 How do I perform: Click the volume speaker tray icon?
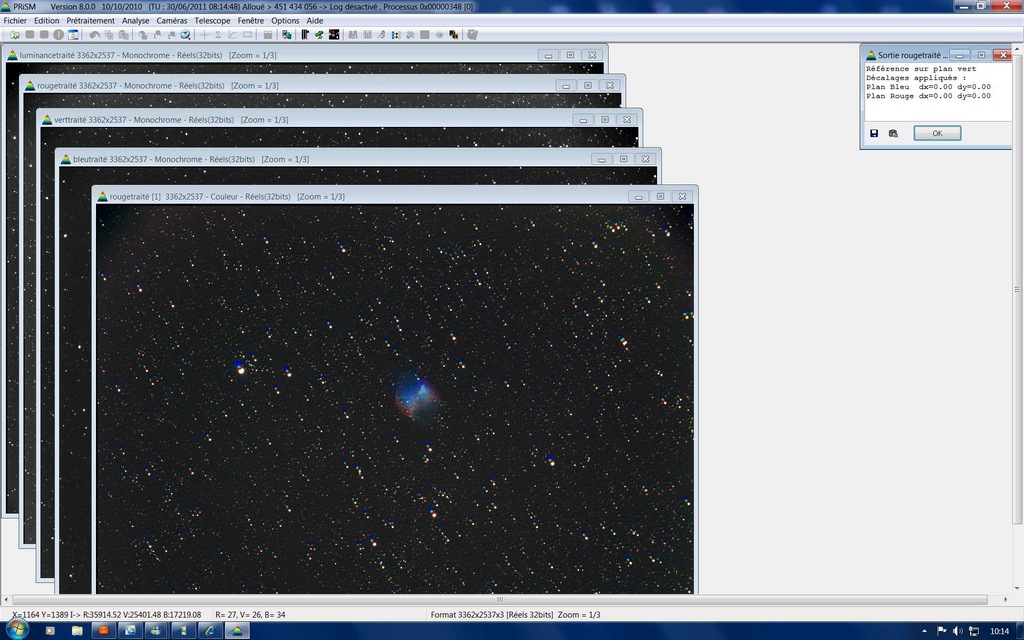tap(958, 631)
